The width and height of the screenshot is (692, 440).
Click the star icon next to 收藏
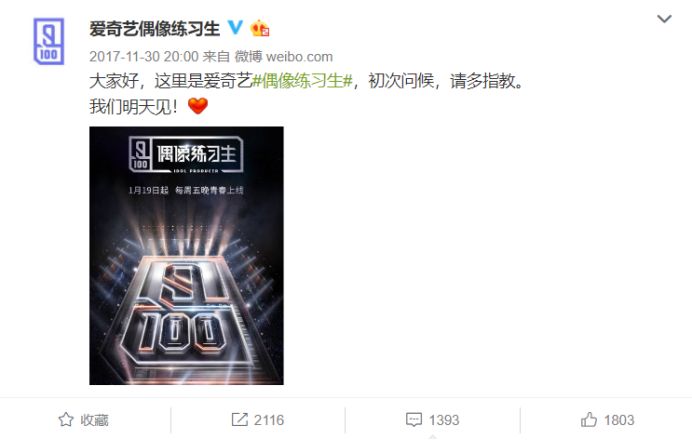(66, 419)
